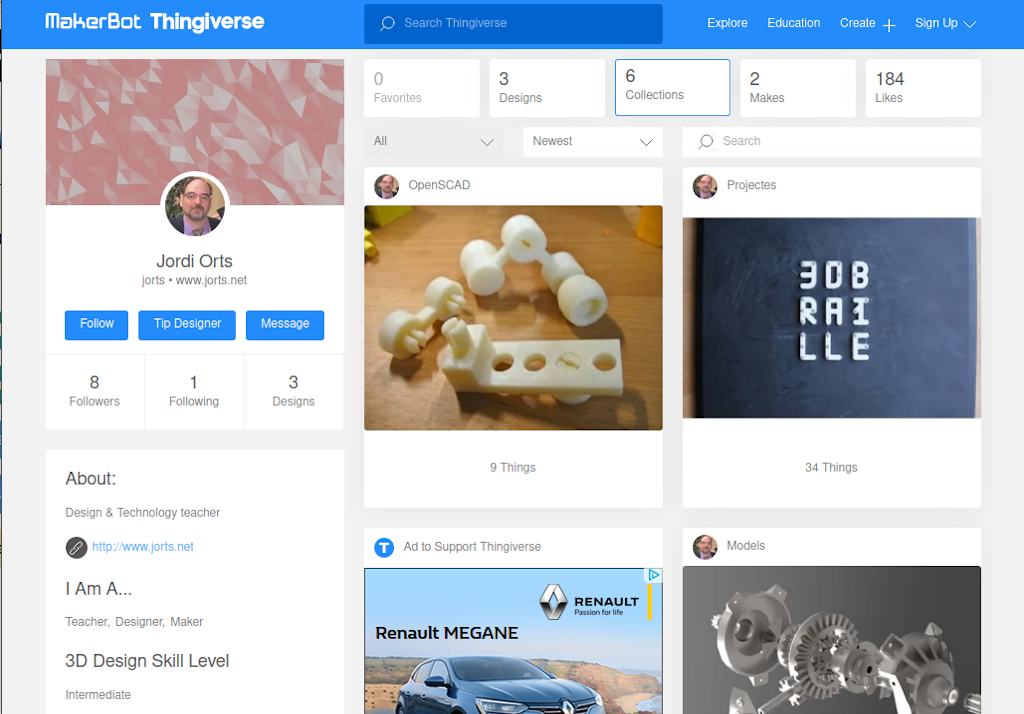Viewport: 1024px width, 714px height.
Task: Open the Newest sort dropdown
Action: 593,142
